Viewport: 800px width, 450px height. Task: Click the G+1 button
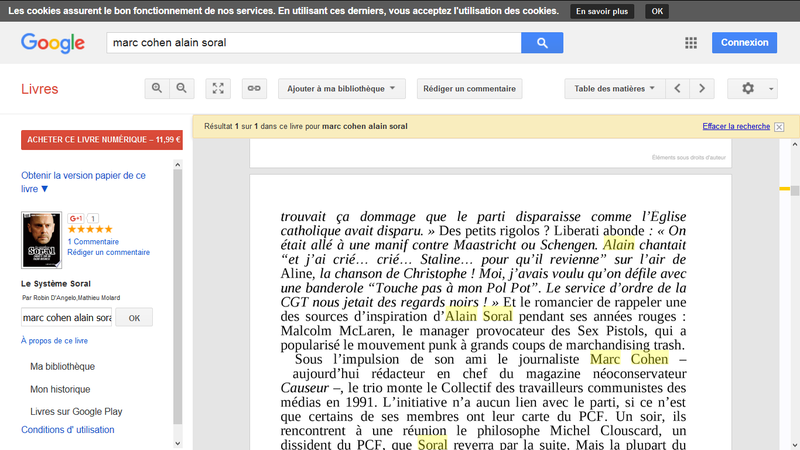point(76,218)
